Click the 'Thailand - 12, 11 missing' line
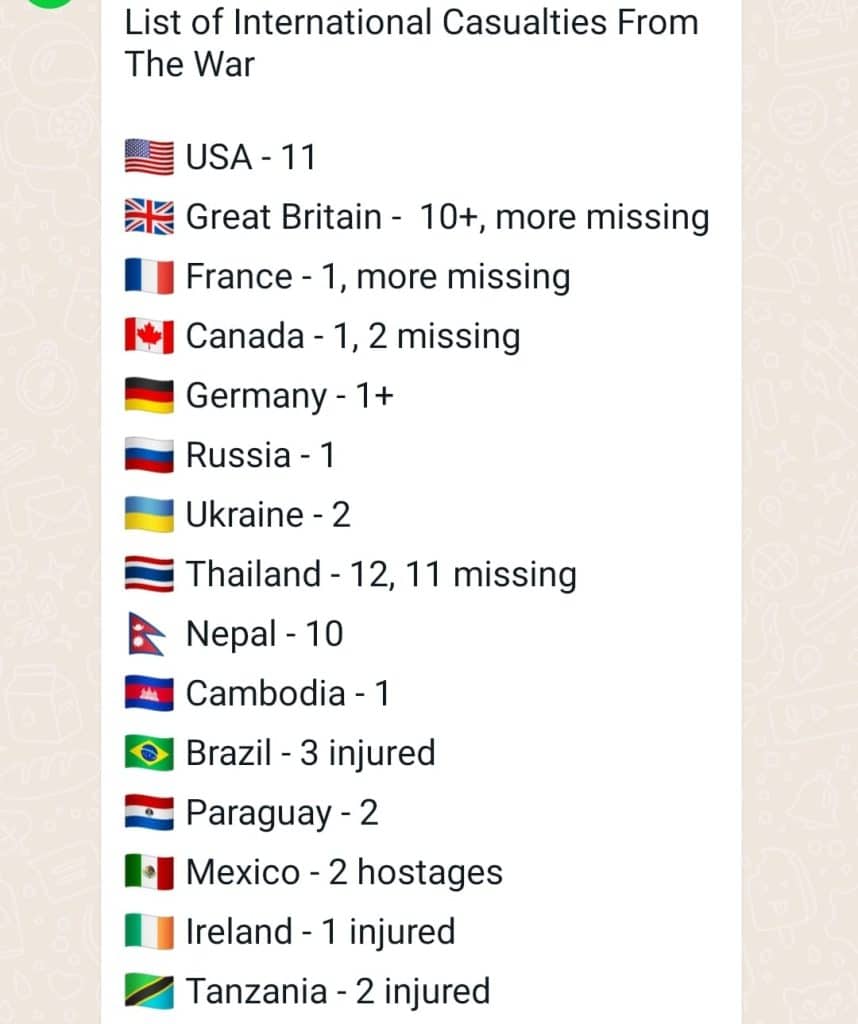 [x=351, y=575]
